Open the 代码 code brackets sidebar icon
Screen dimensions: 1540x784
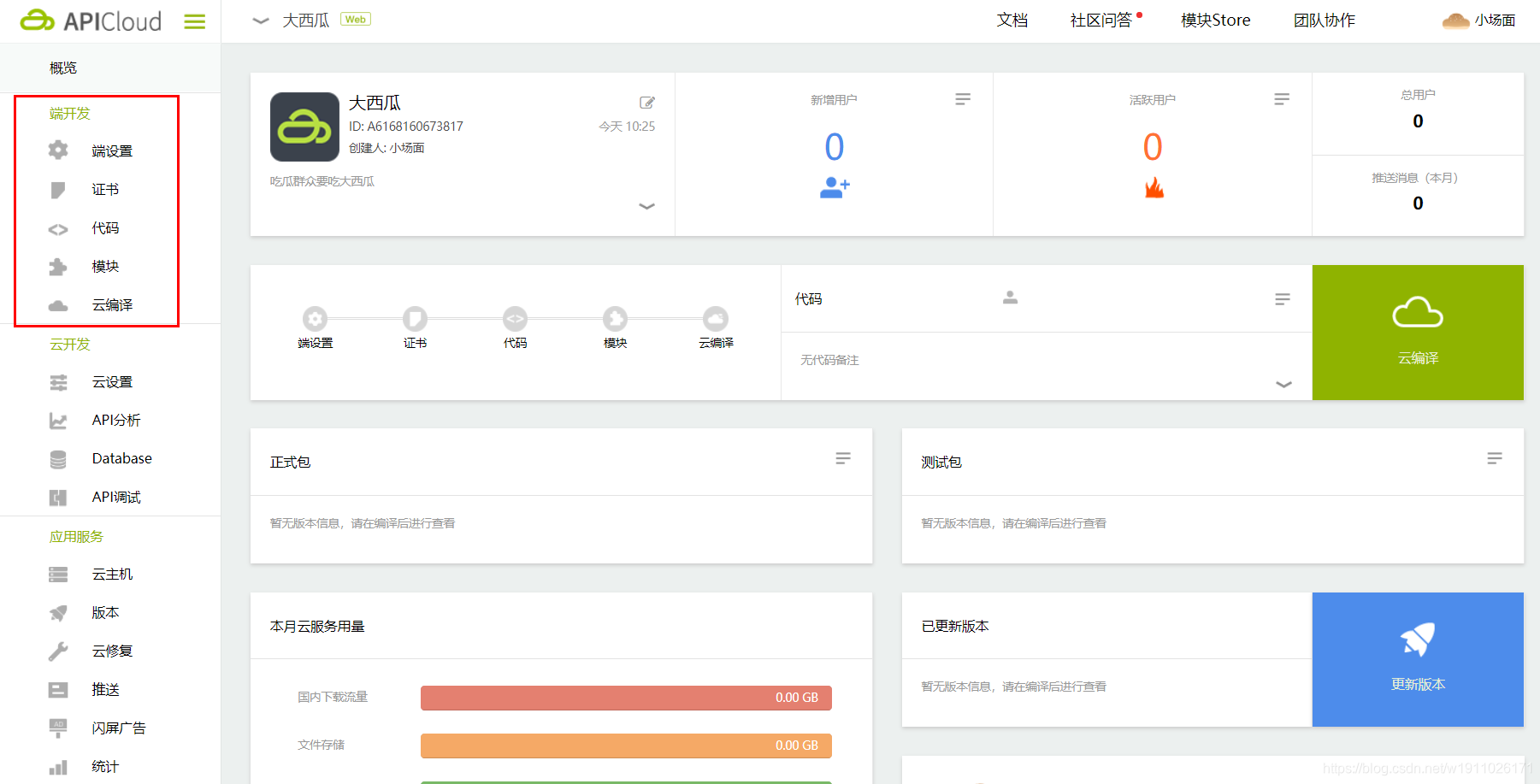coord(58,229)
